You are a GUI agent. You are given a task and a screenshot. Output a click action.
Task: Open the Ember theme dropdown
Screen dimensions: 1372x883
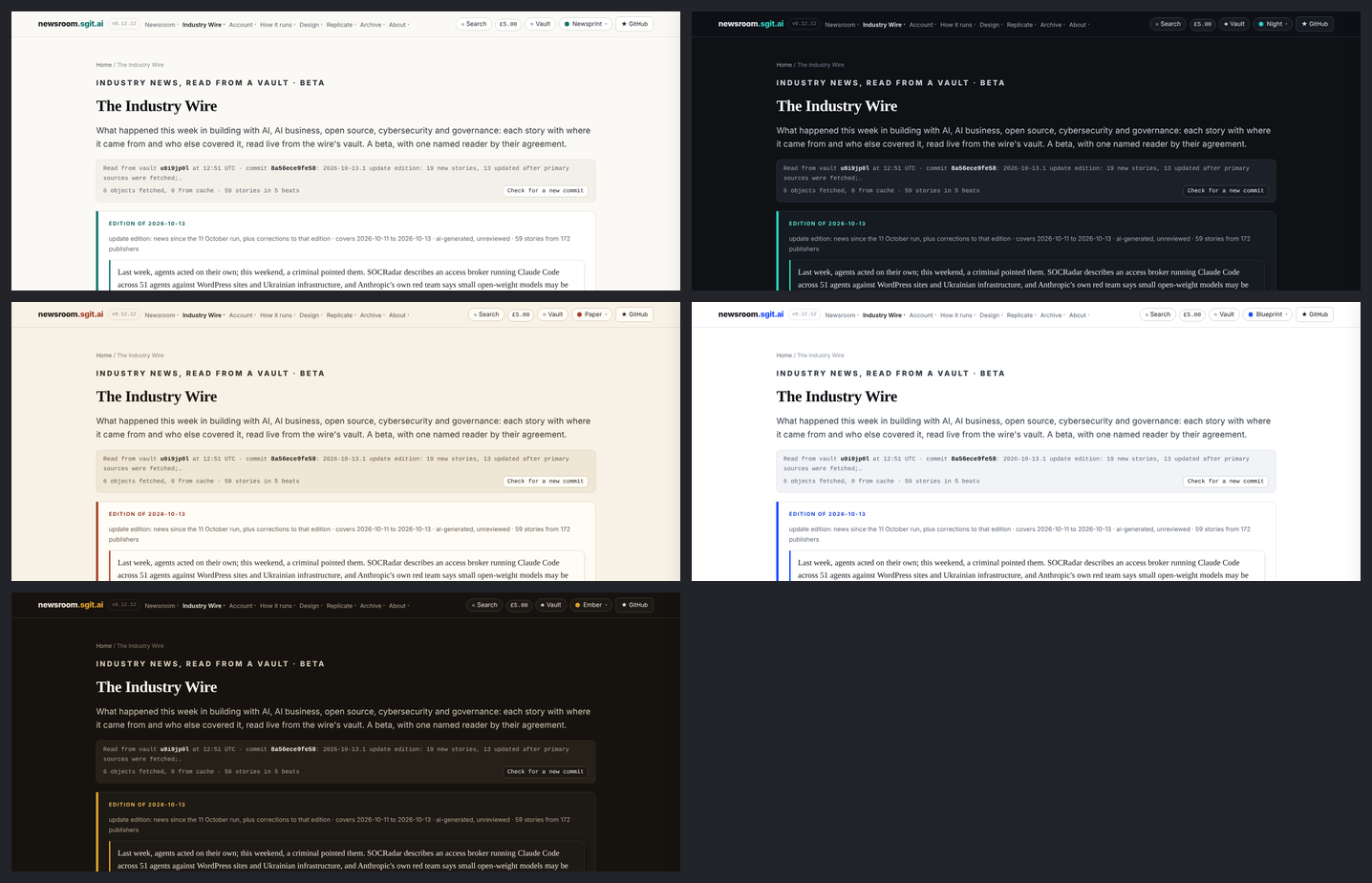click(590, 605)
